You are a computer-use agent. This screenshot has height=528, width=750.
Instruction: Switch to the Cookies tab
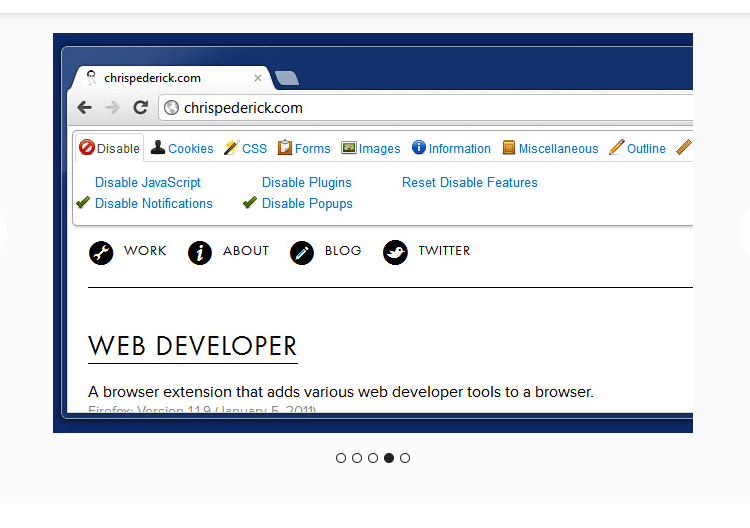pyautogui.click(x=182, y=148)
